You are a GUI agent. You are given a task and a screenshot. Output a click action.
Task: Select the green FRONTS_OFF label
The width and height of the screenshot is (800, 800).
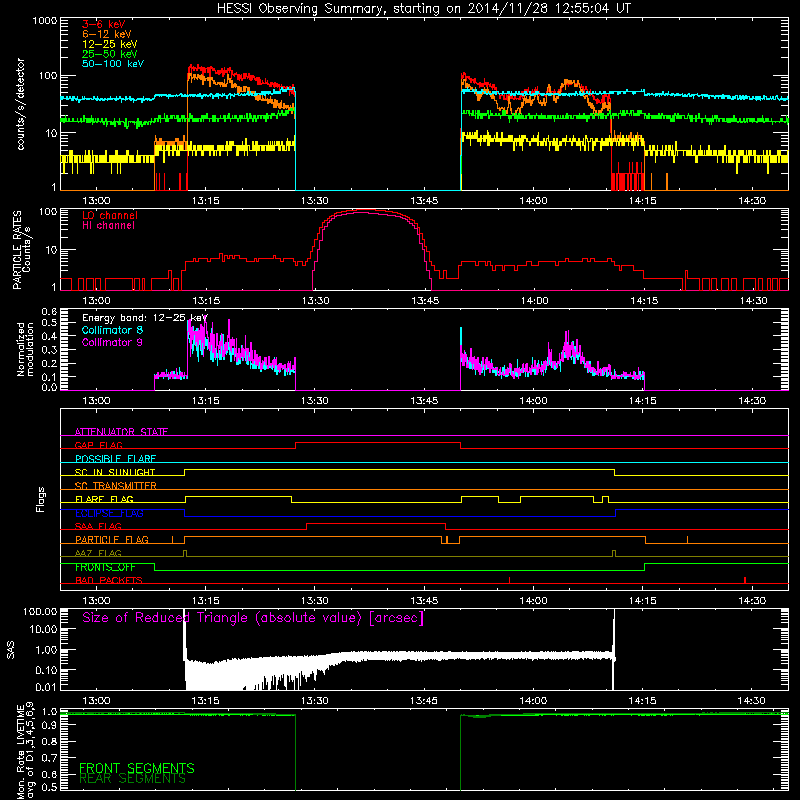[105, 567]
